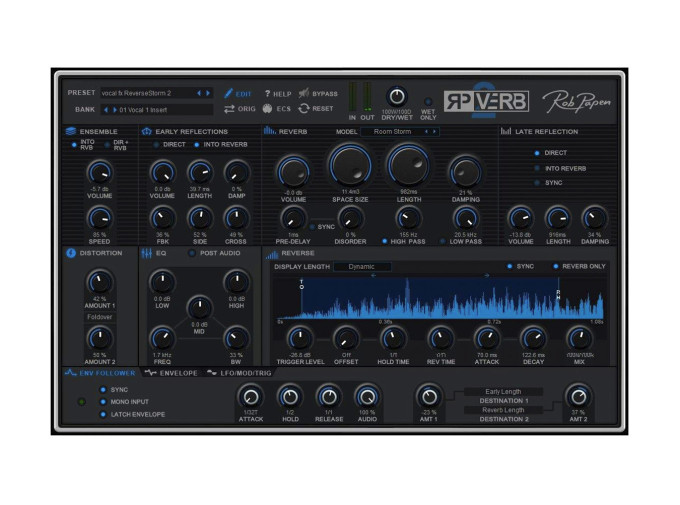Open the reverb Model dropdown showing Room Storm
The width and height of the screenshot is (680, 505).
click(x=401, y=131)
